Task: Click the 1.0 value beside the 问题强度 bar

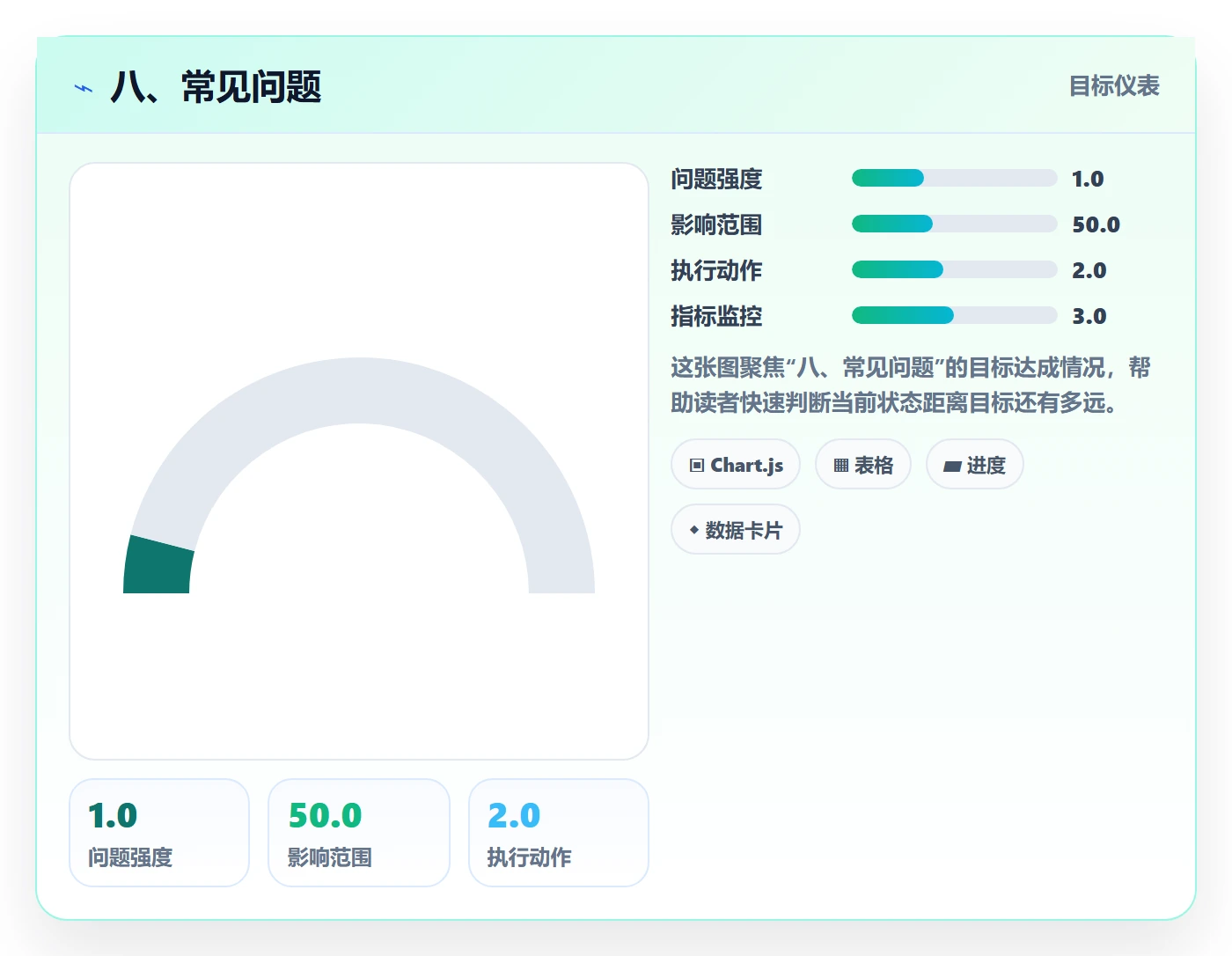Action: pyautogui.click(x=1088, y=179)
